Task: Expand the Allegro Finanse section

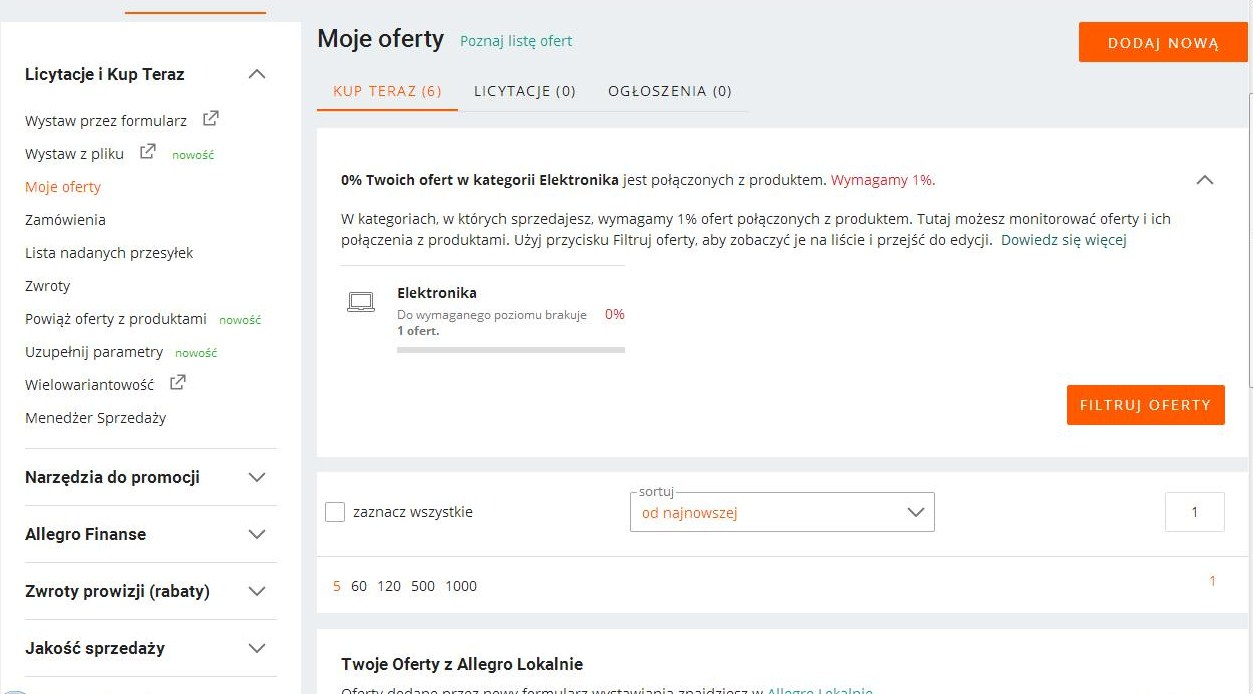Action: point(257,534)
